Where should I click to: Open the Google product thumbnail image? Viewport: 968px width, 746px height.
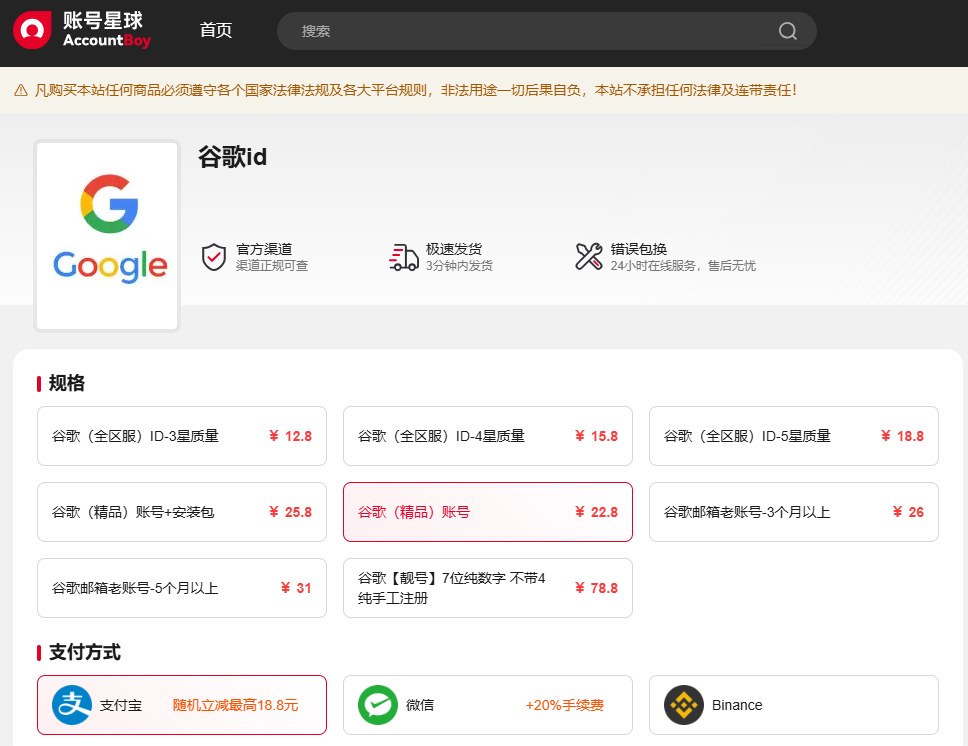point(107,236)
